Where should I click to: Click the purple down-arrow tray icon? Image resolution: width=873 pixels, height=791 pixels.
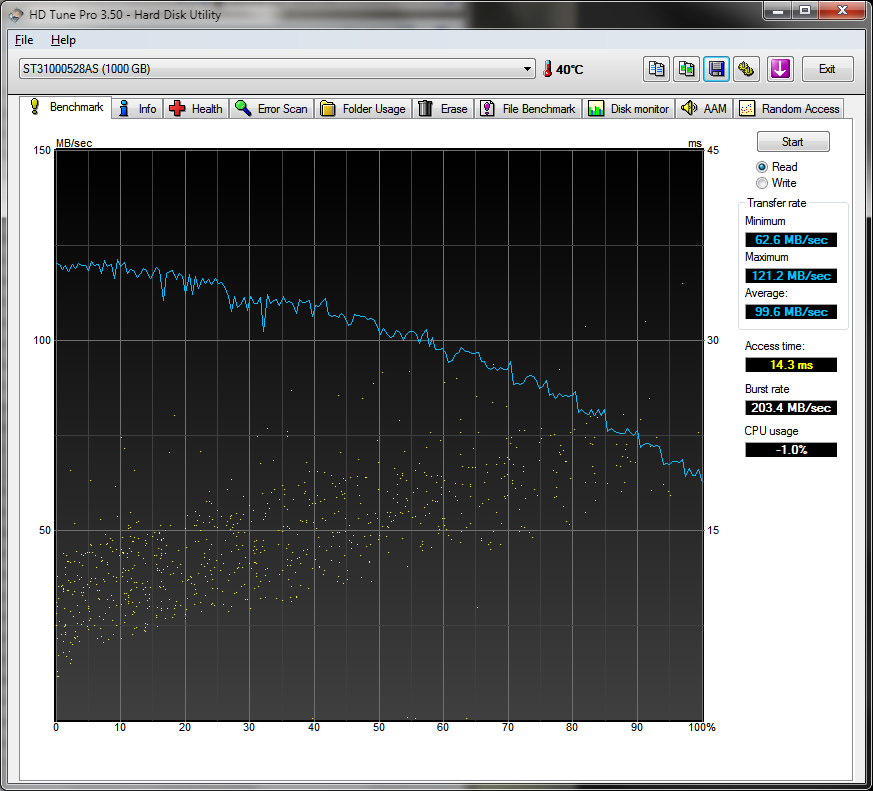point(780,69)
